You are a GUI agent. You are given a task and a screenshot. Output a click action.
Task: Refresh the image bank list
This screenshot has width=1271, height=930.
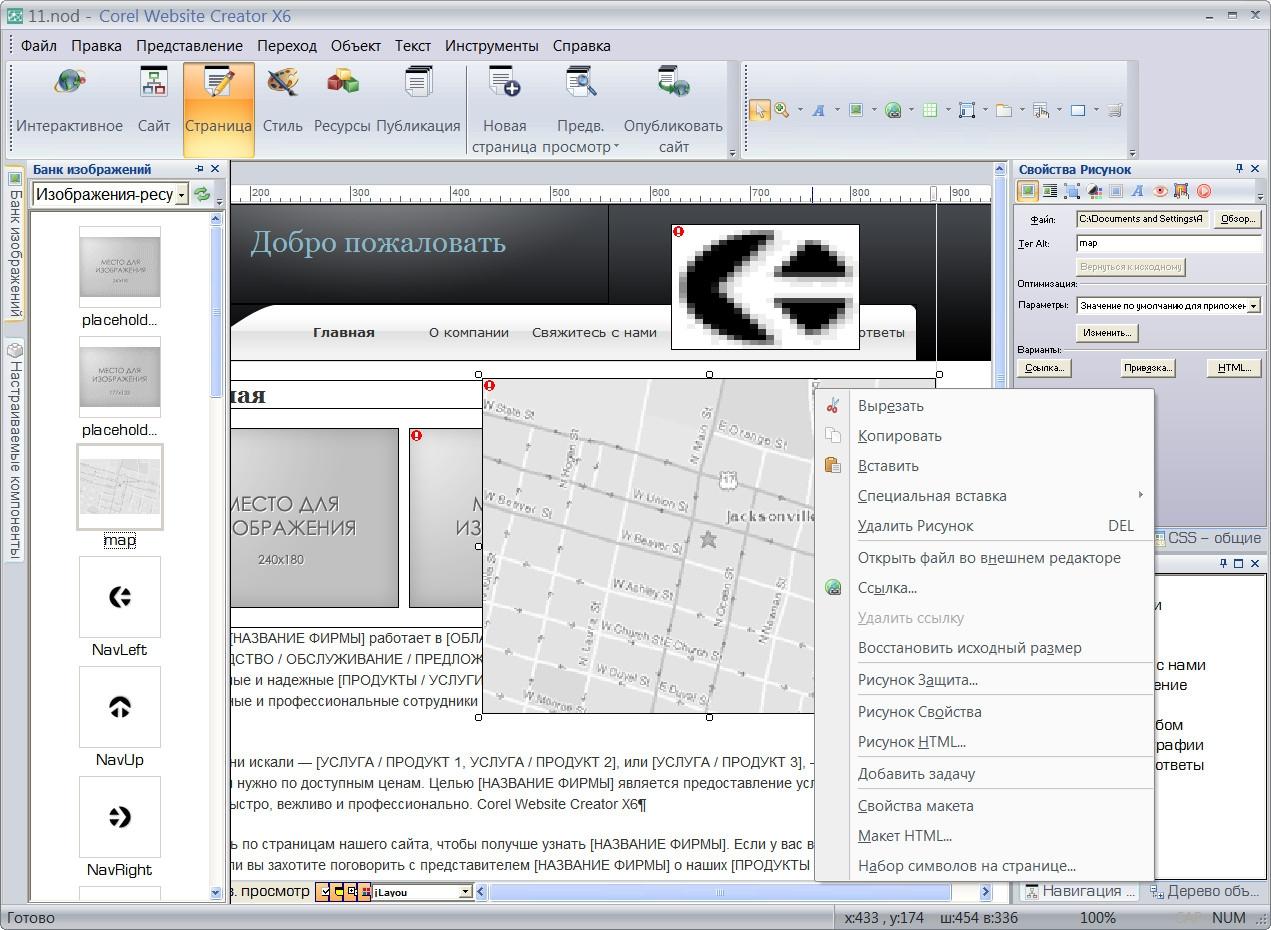click(202, 194)
